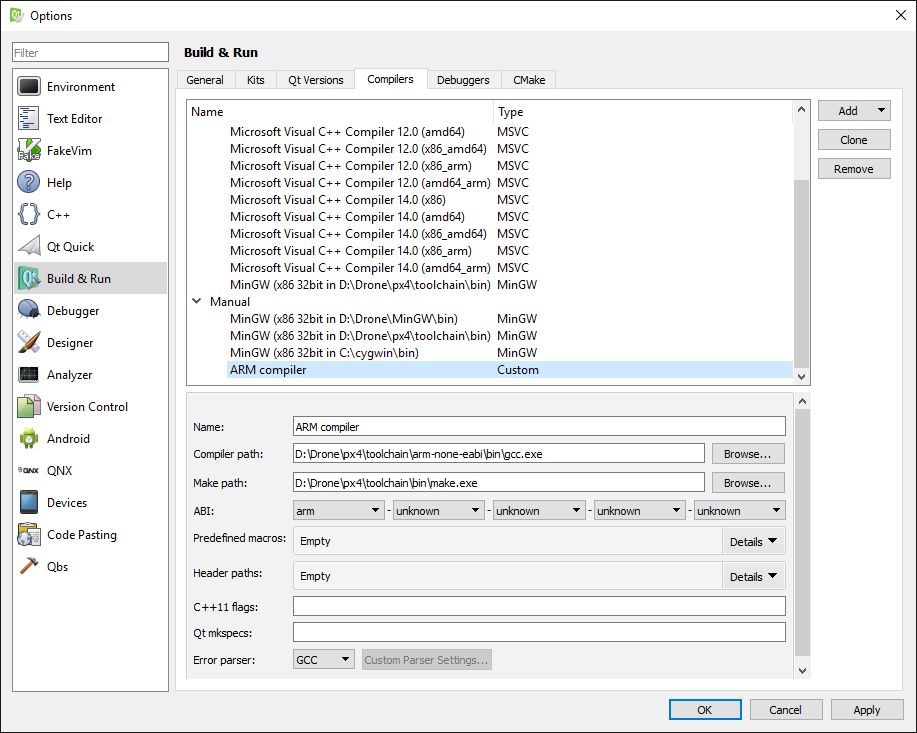Select the Code Pasting icon
The height and width of the screenshot is (733, 917).
point(29,535)
